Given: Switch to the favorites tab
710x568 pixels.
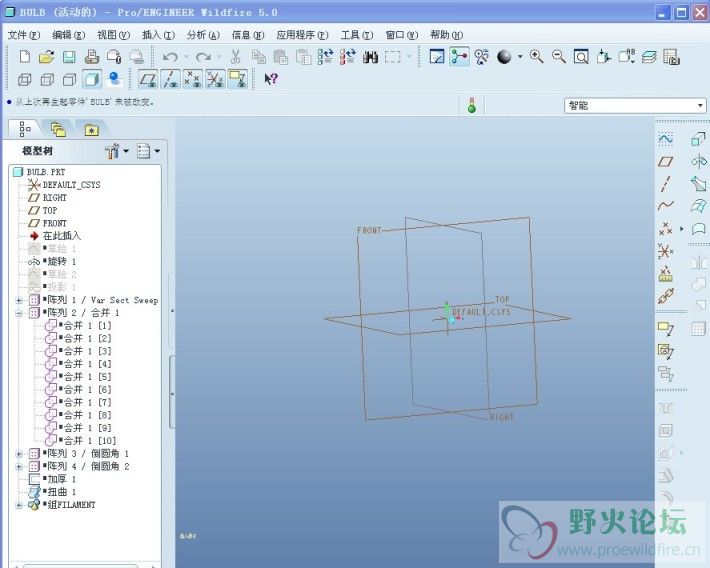Looking at the screenshot, I should pos(92,130).
